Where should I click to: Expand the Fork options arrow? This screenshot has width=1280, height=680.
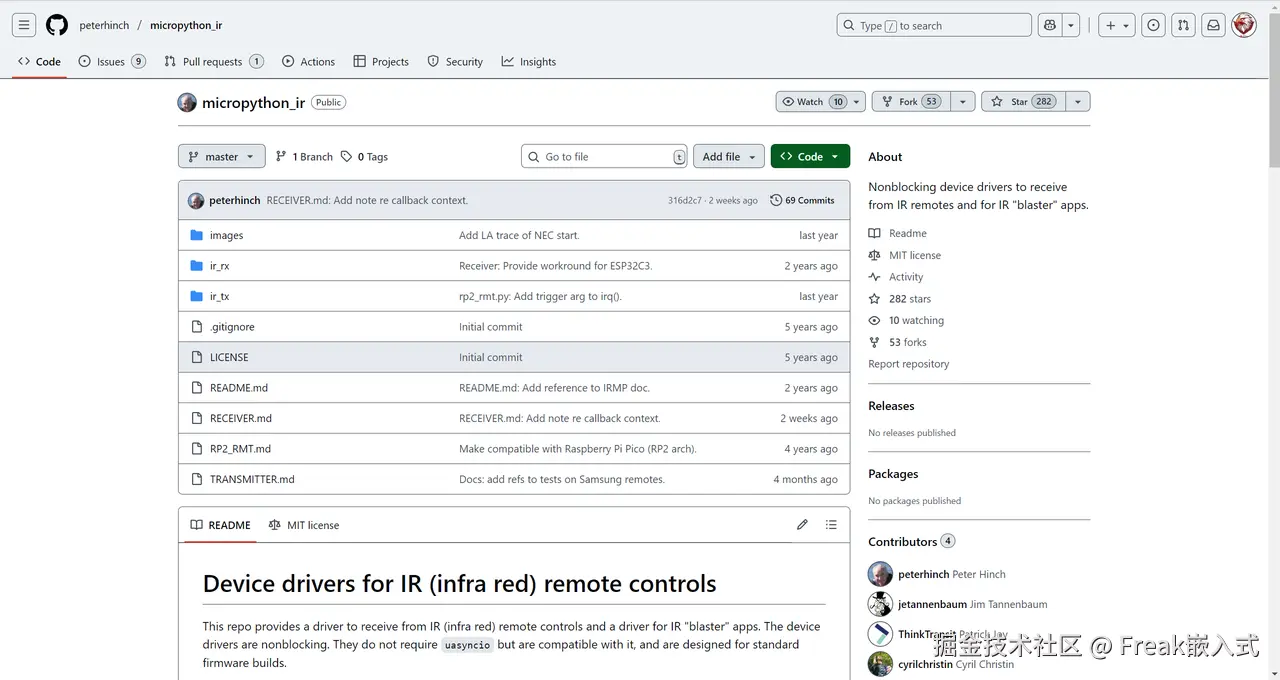[963, 102]
